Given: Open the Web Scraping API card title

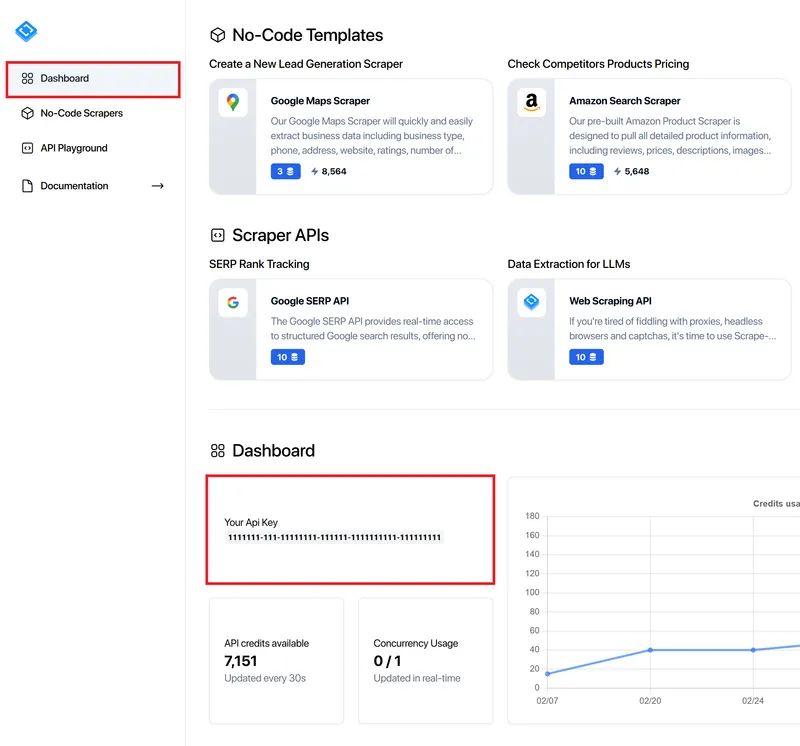Looking at the screenshot, I should click(x=610, y=301).
